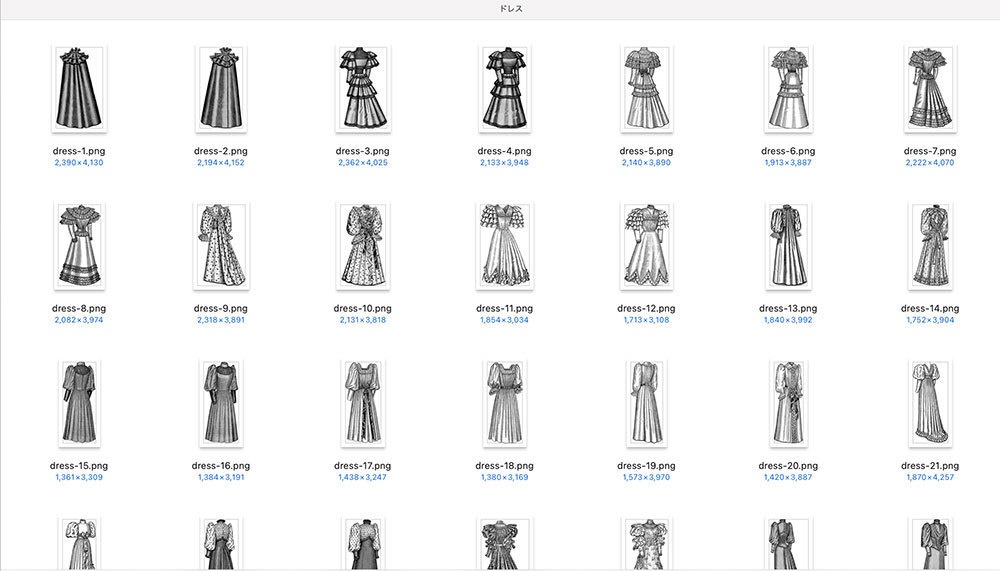Click the dimensions text 1,573×3,970

[x=646, y=477]
